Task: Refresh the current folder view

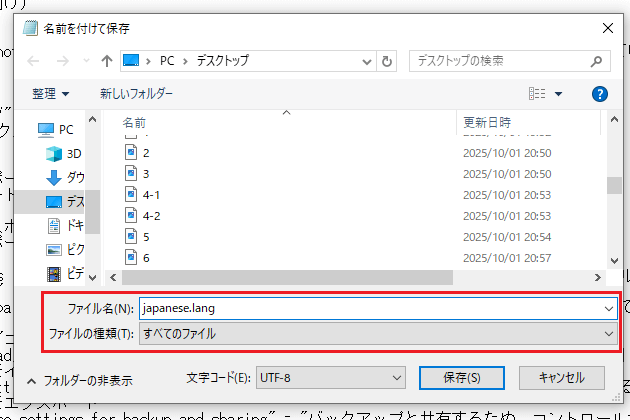Action: click(x=386, y=60)
